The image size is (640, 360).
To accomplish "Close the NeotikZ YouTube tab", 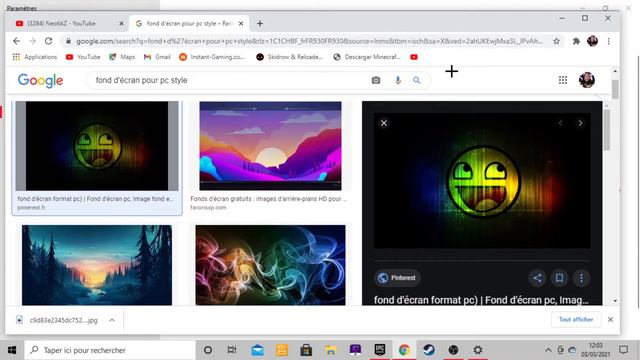I will (x=121, y=24).
